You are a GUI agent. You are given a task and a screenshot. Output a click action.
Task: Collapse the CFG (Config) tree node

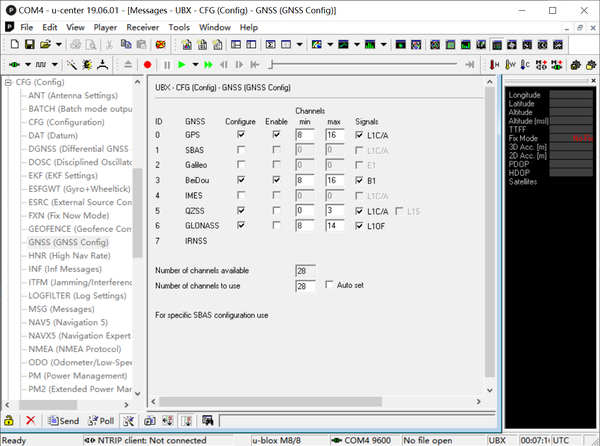tap(10, 82)
